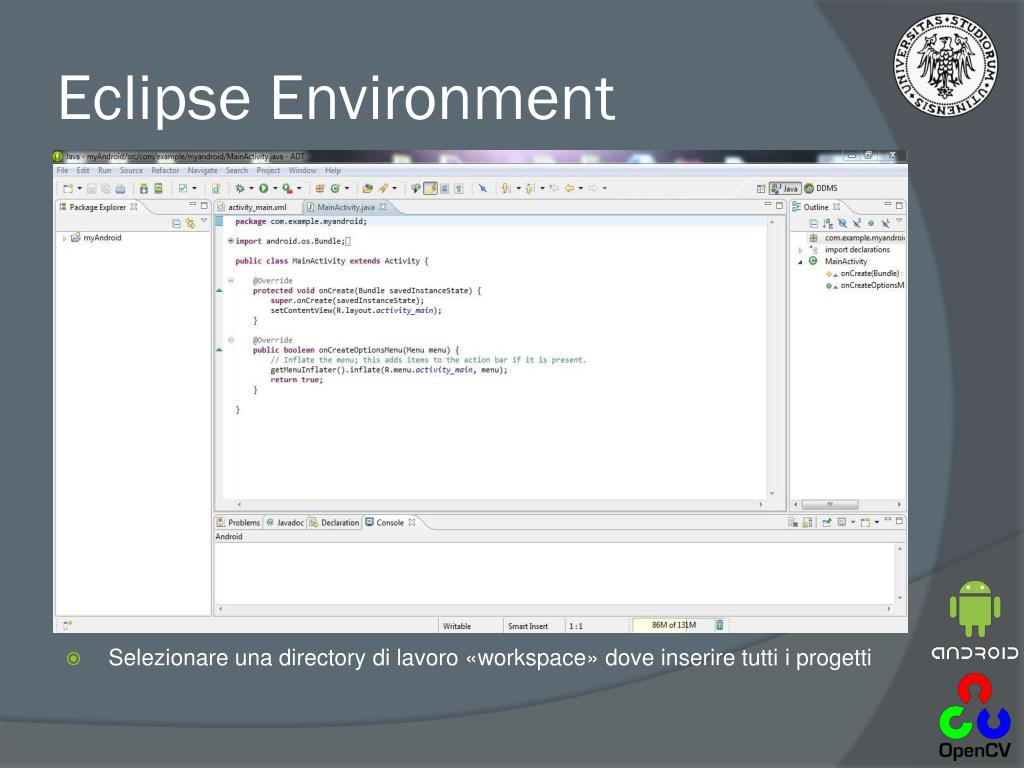1024x768 pixels.
Task: Toggle Hide Local Types in Outline
Action: 885,223
